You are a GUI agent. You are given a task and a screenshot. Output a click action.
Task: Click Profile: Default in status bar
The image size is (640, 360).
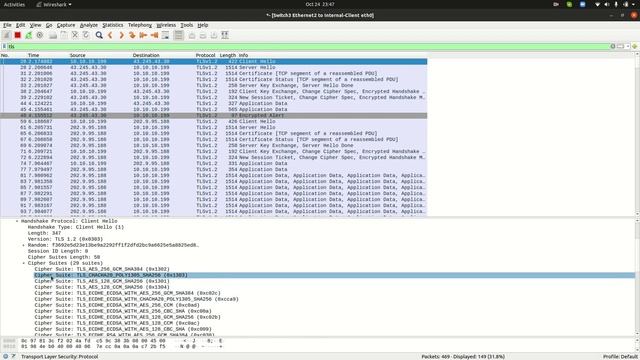(620, 356)
